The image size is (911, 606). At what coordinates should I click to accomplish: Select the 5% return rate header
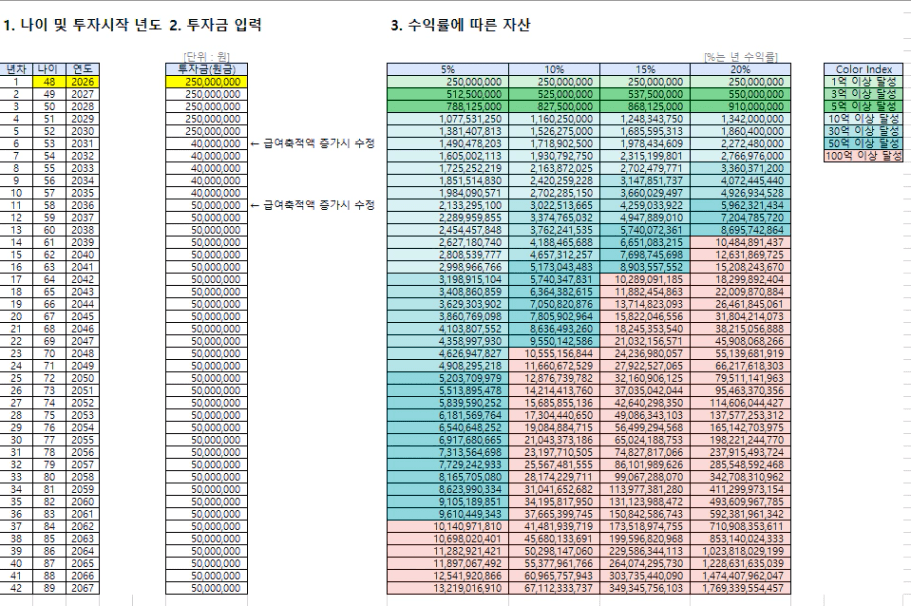click(448, 69)
